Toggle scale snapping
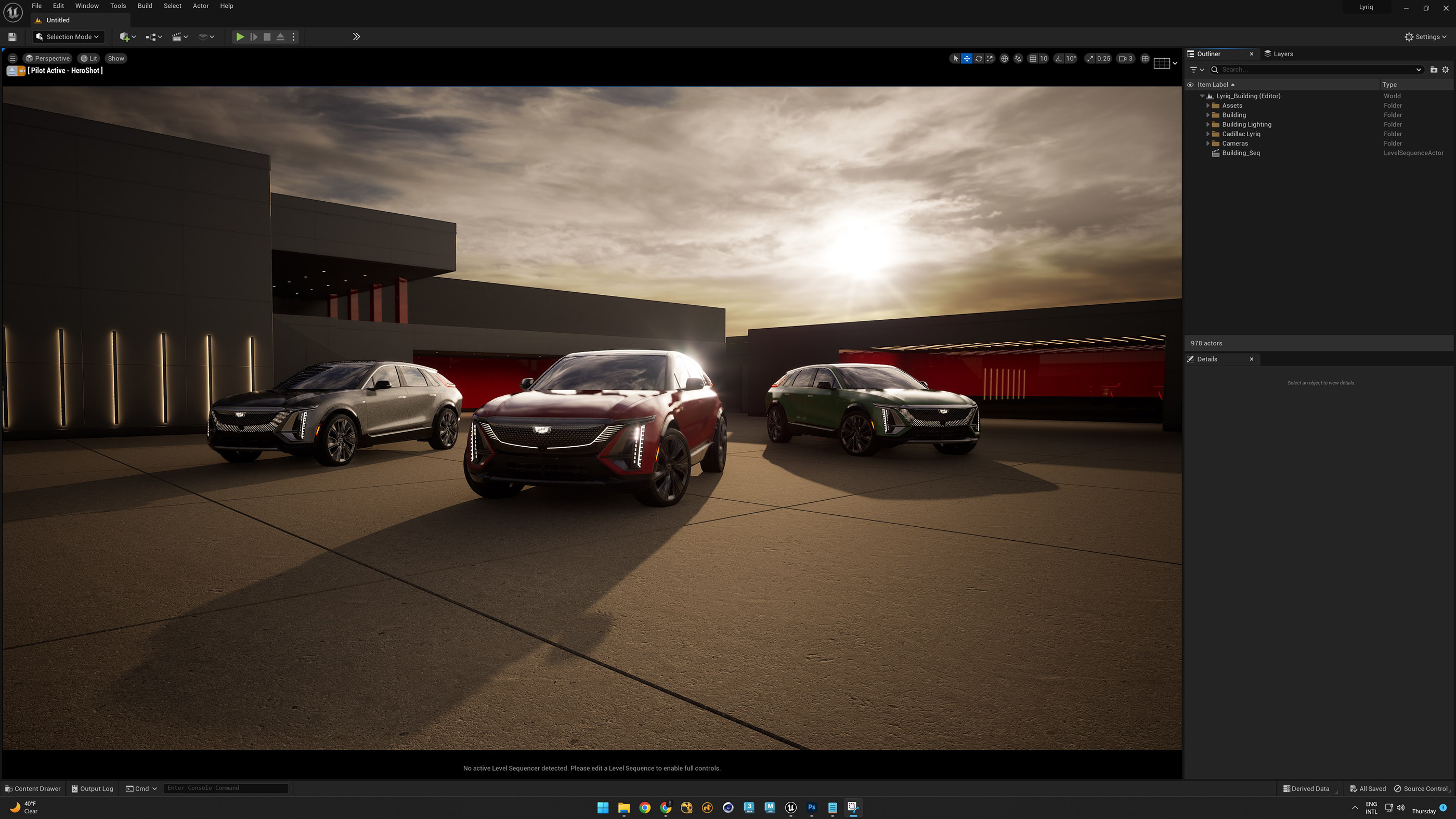 [1090, 58]
